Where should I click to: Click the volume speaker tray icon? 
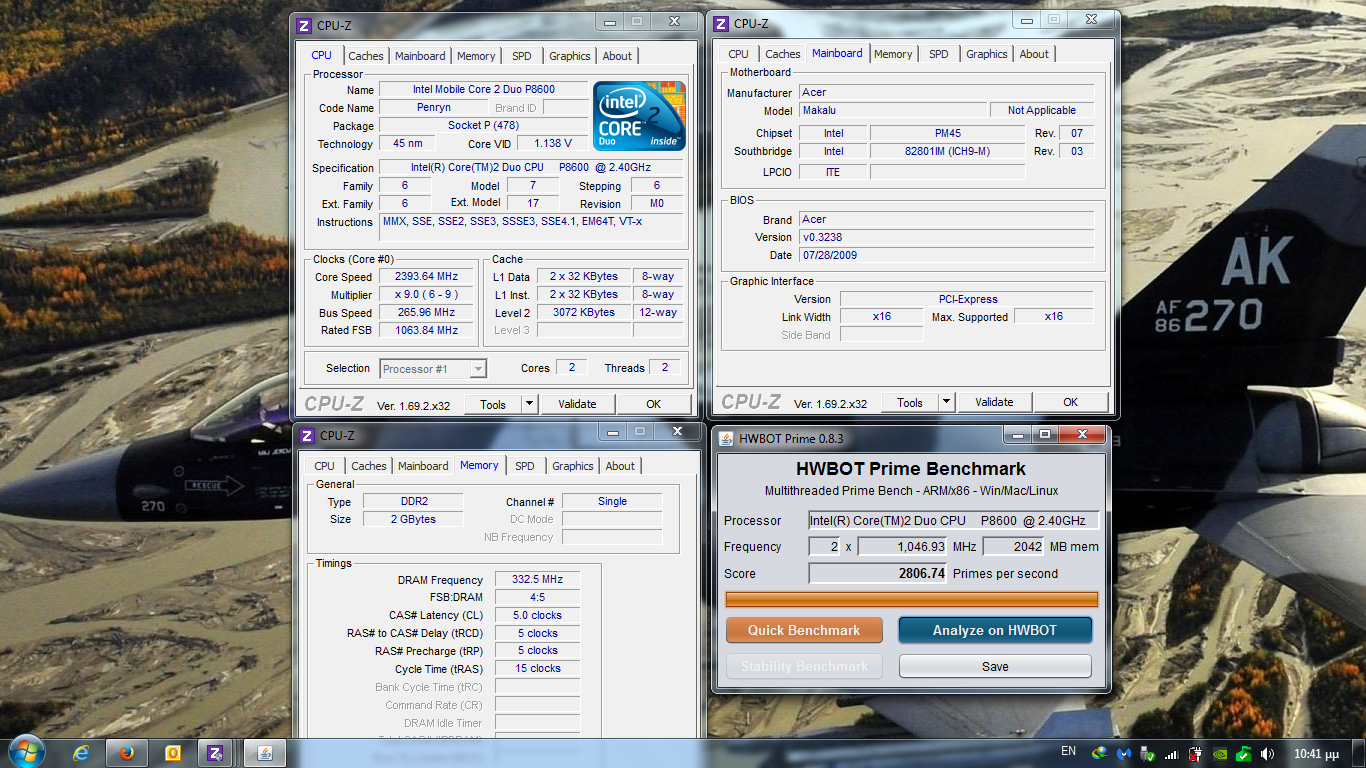1267,753
